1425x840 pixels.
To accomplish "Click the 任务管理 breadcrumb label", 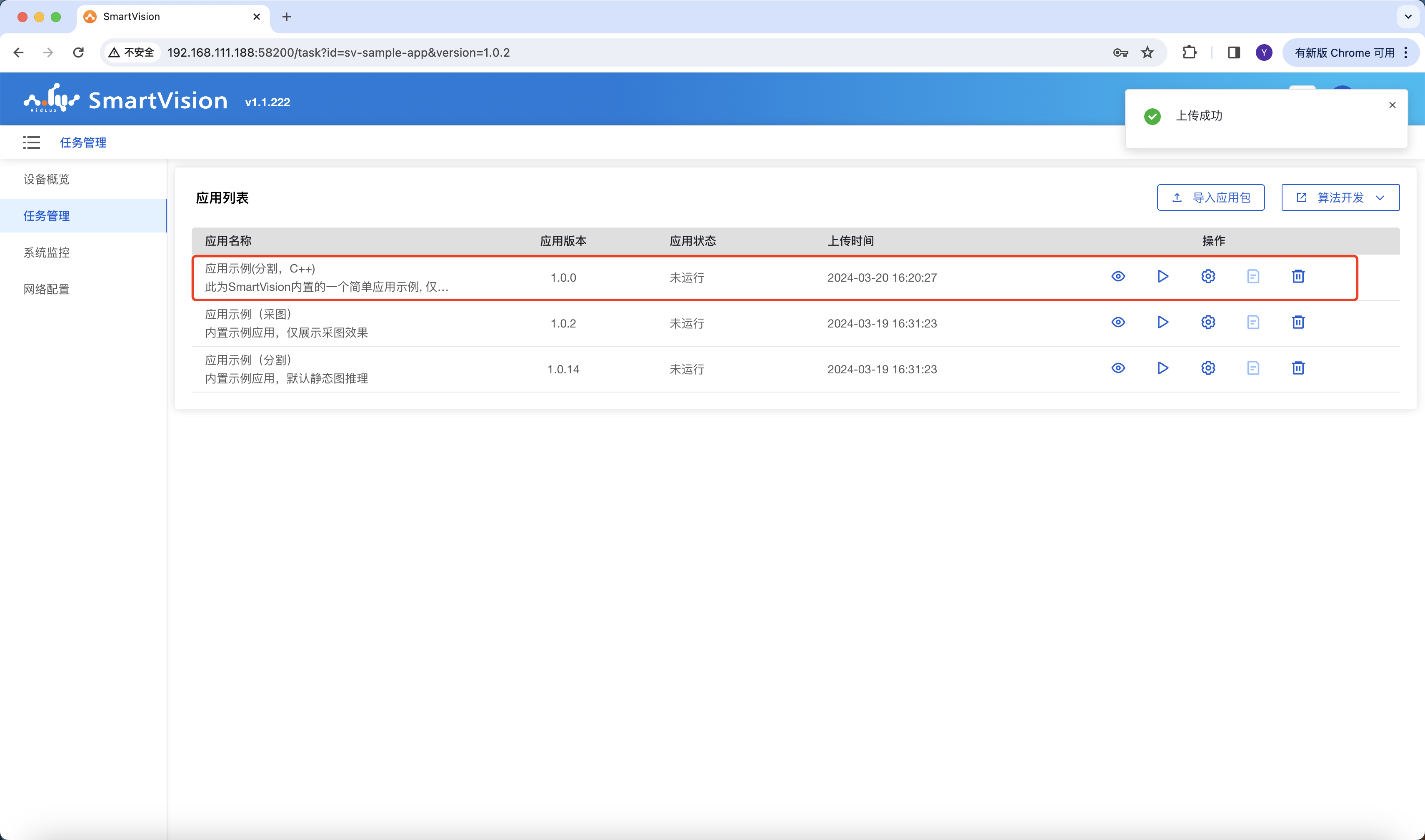I will (83, 142).
